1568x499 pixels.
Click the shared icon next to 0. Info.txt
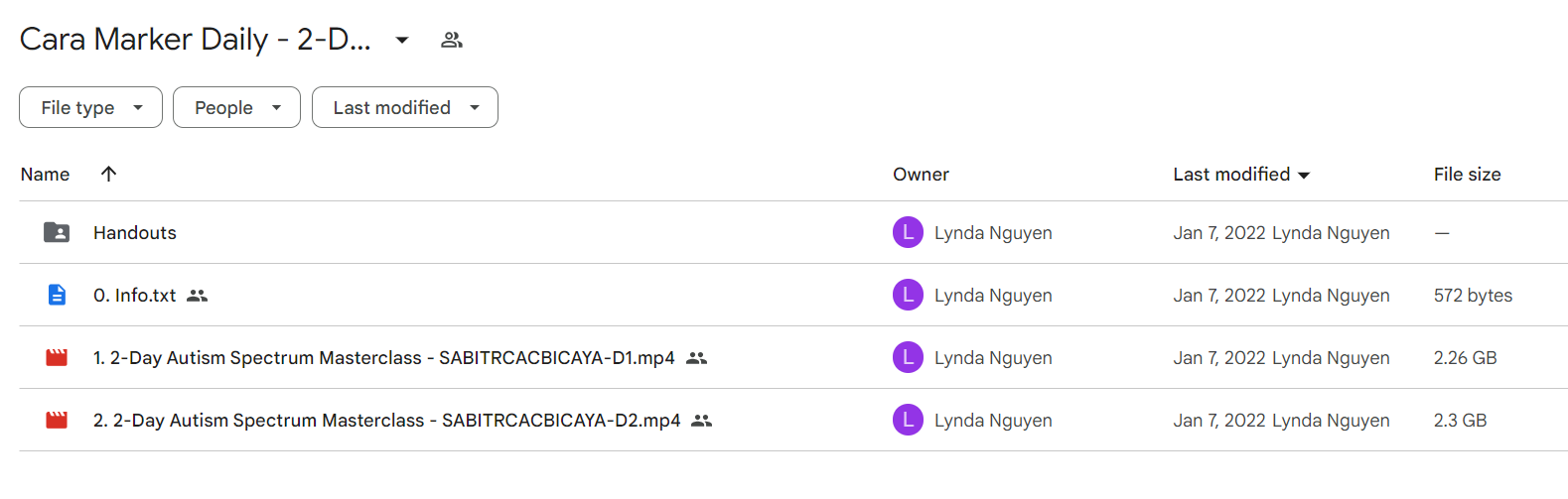click(x=198, y=296)
